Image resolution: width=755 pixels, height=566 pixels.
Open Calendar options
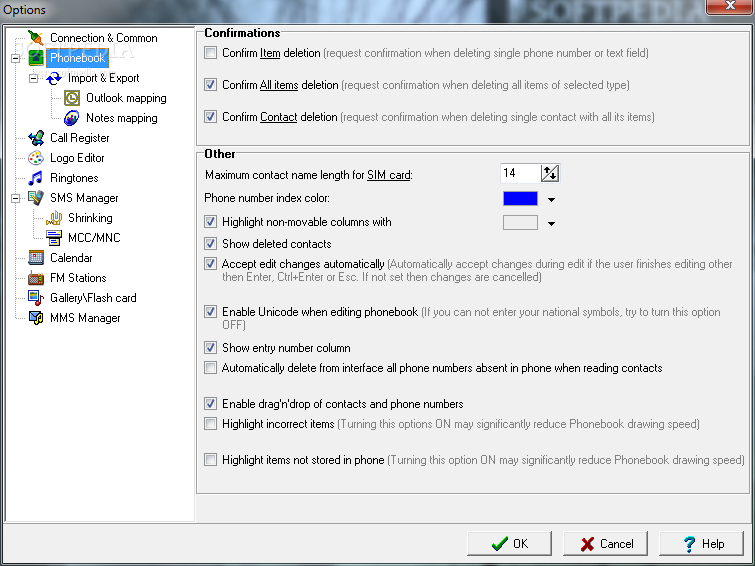71,258
